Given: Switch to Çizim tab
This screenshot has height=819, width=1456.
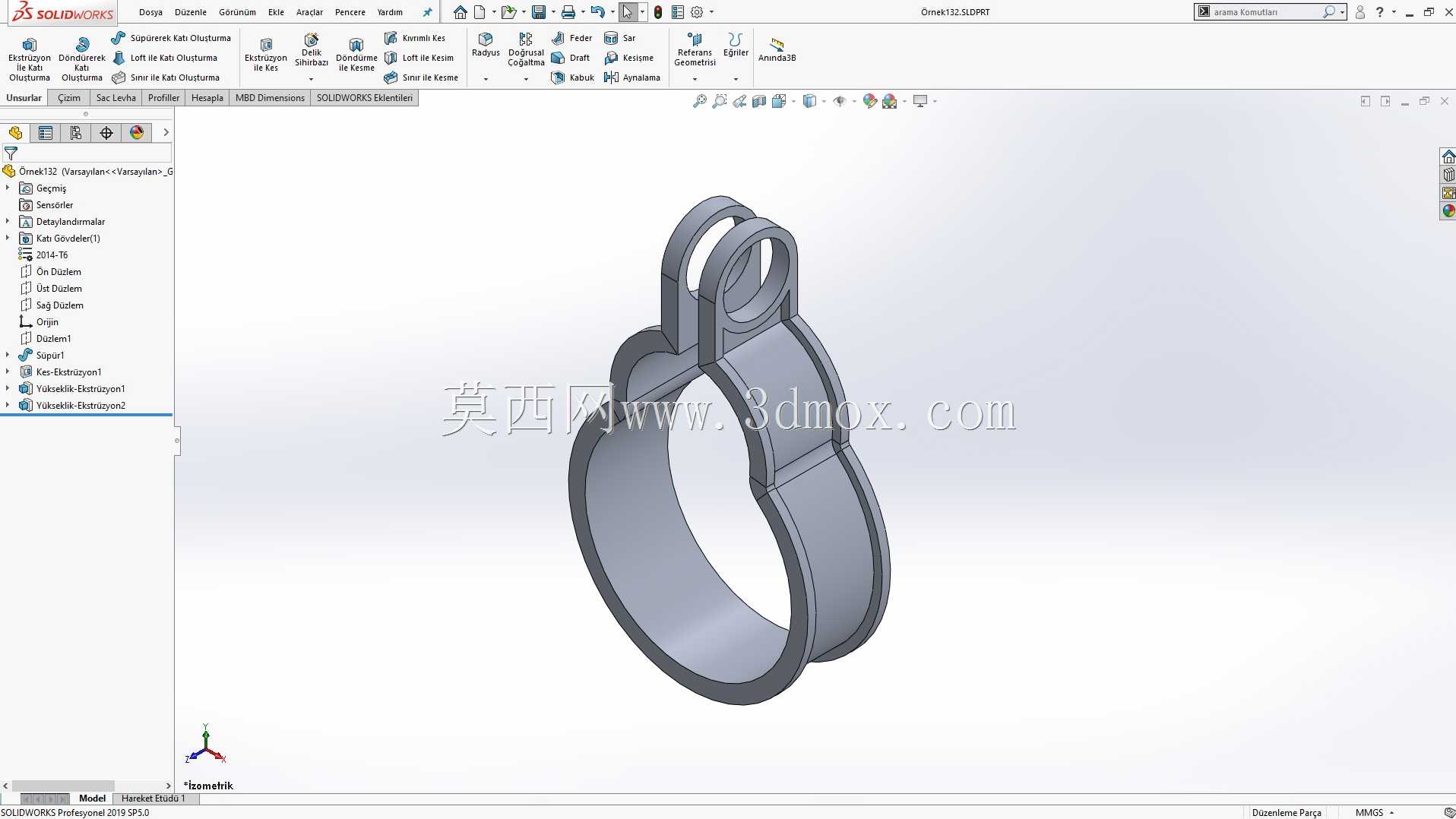Looking at the screenshot, I should coord(69,98).
